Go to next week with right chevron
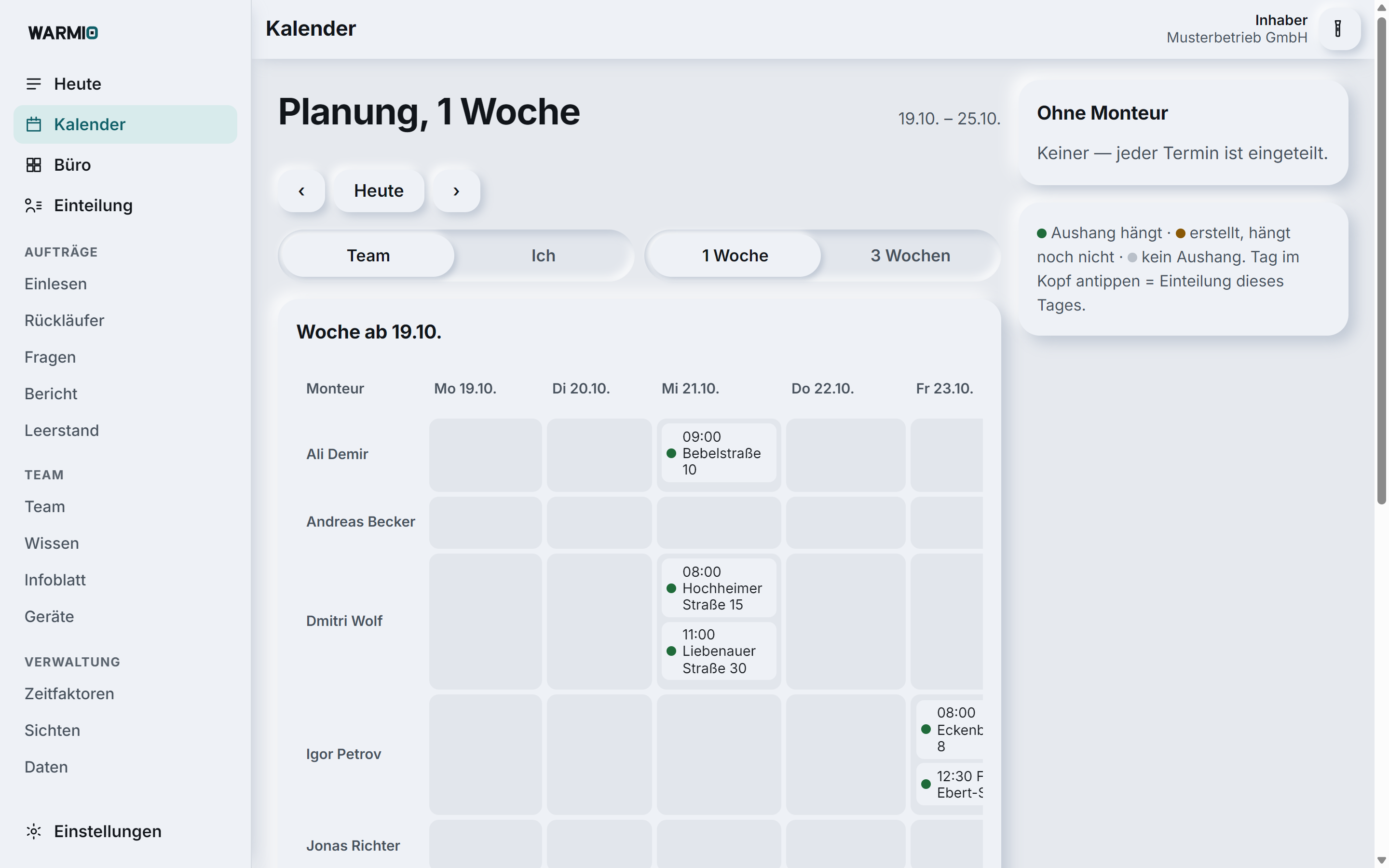1389x868 pixels. click(456, 190)
